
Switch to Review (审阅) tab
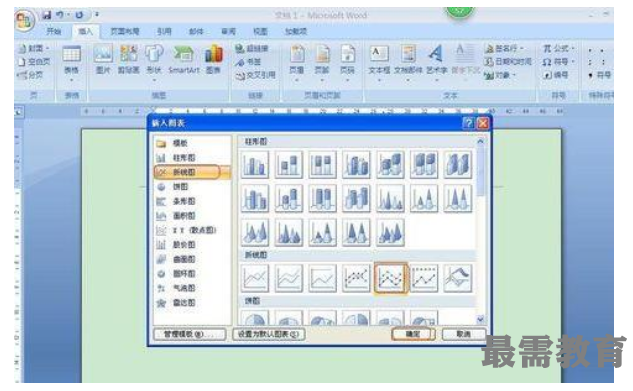[228, 31]
